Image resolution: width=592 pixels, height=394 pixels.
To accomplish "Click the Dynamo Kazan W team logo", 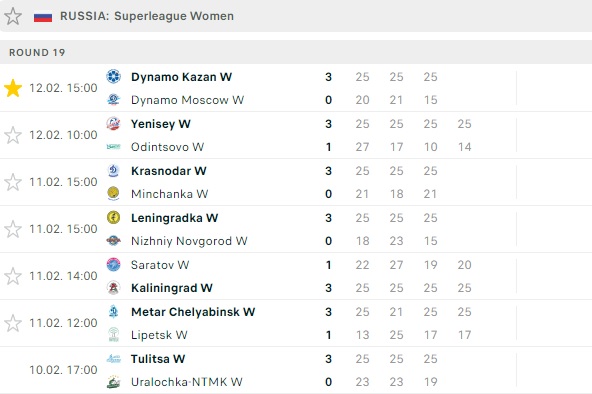I will coord(113,76).
